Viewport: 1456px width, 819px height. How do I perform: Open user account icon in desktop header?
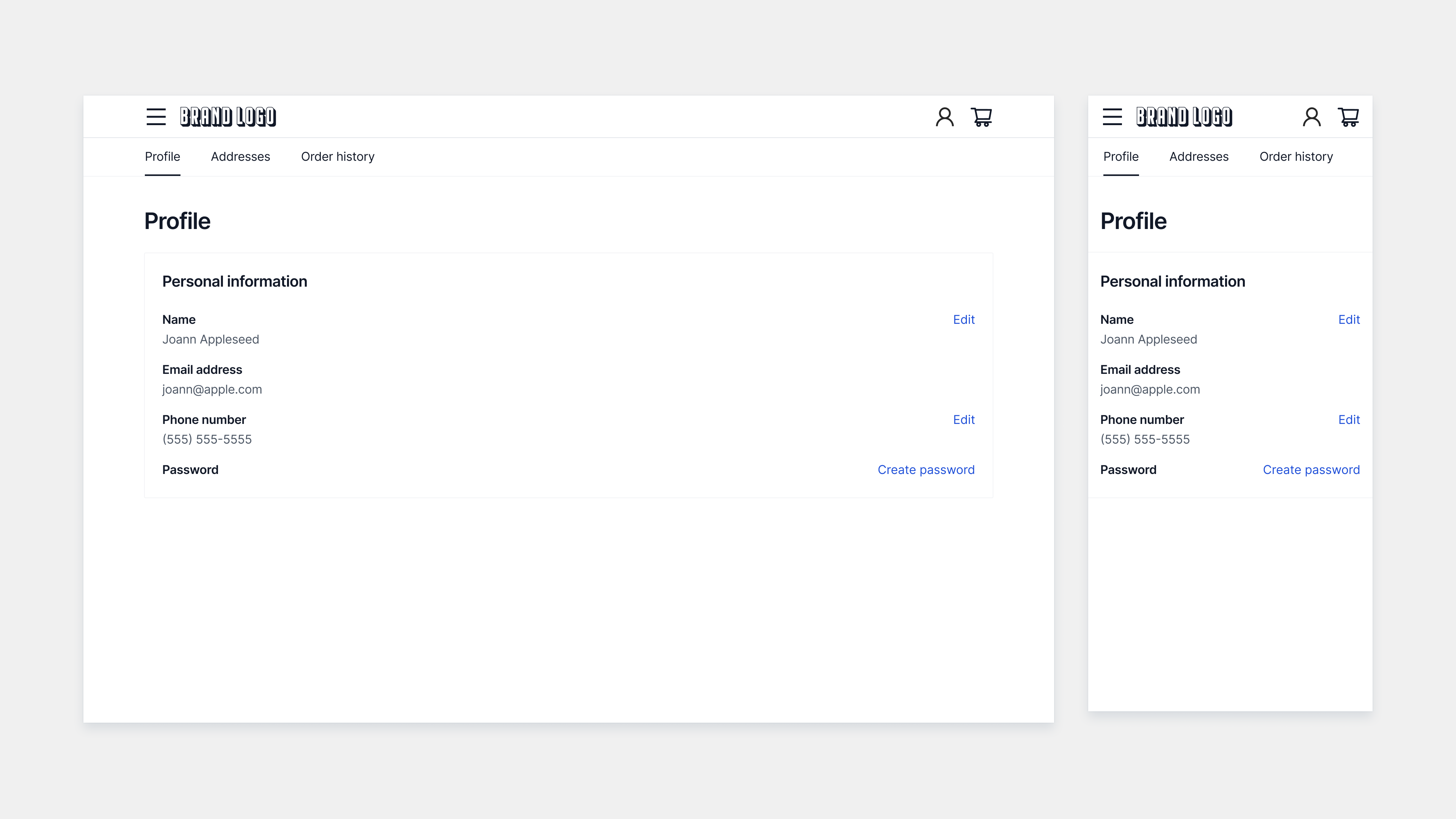point(945,117)
